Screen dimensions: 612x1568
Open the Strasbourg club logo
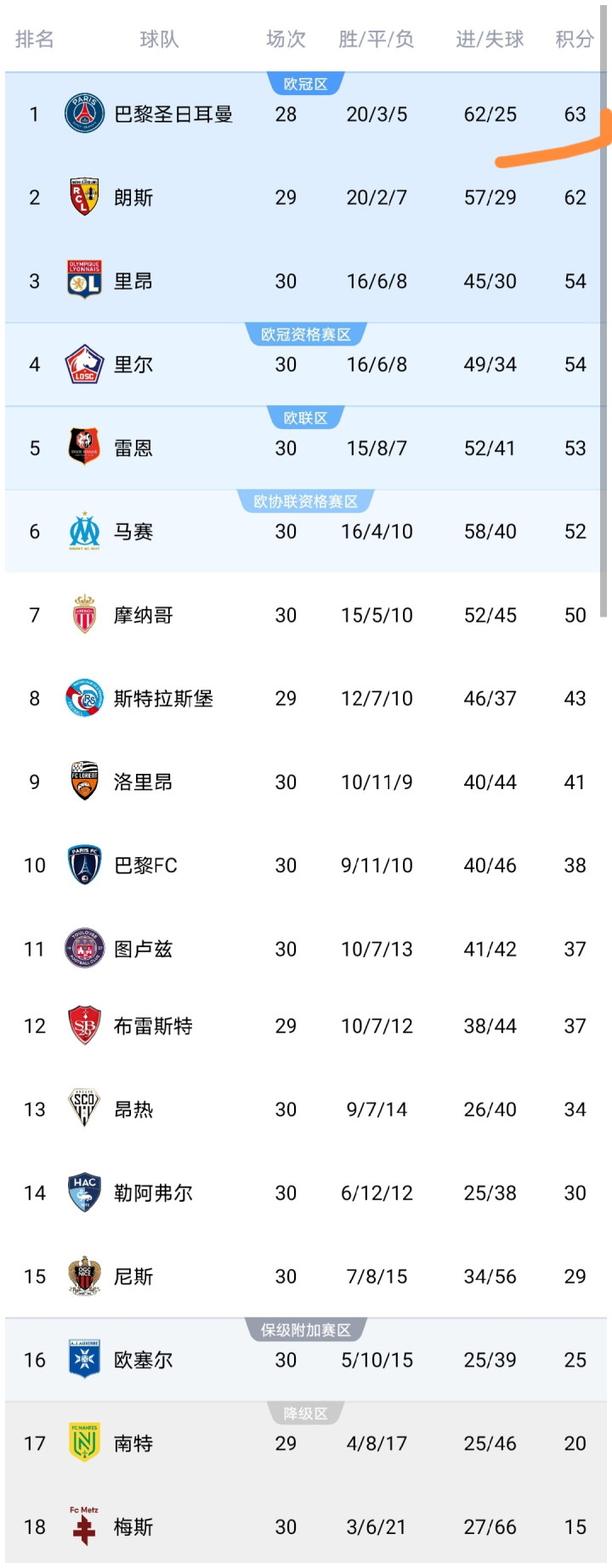pos(84,698)
